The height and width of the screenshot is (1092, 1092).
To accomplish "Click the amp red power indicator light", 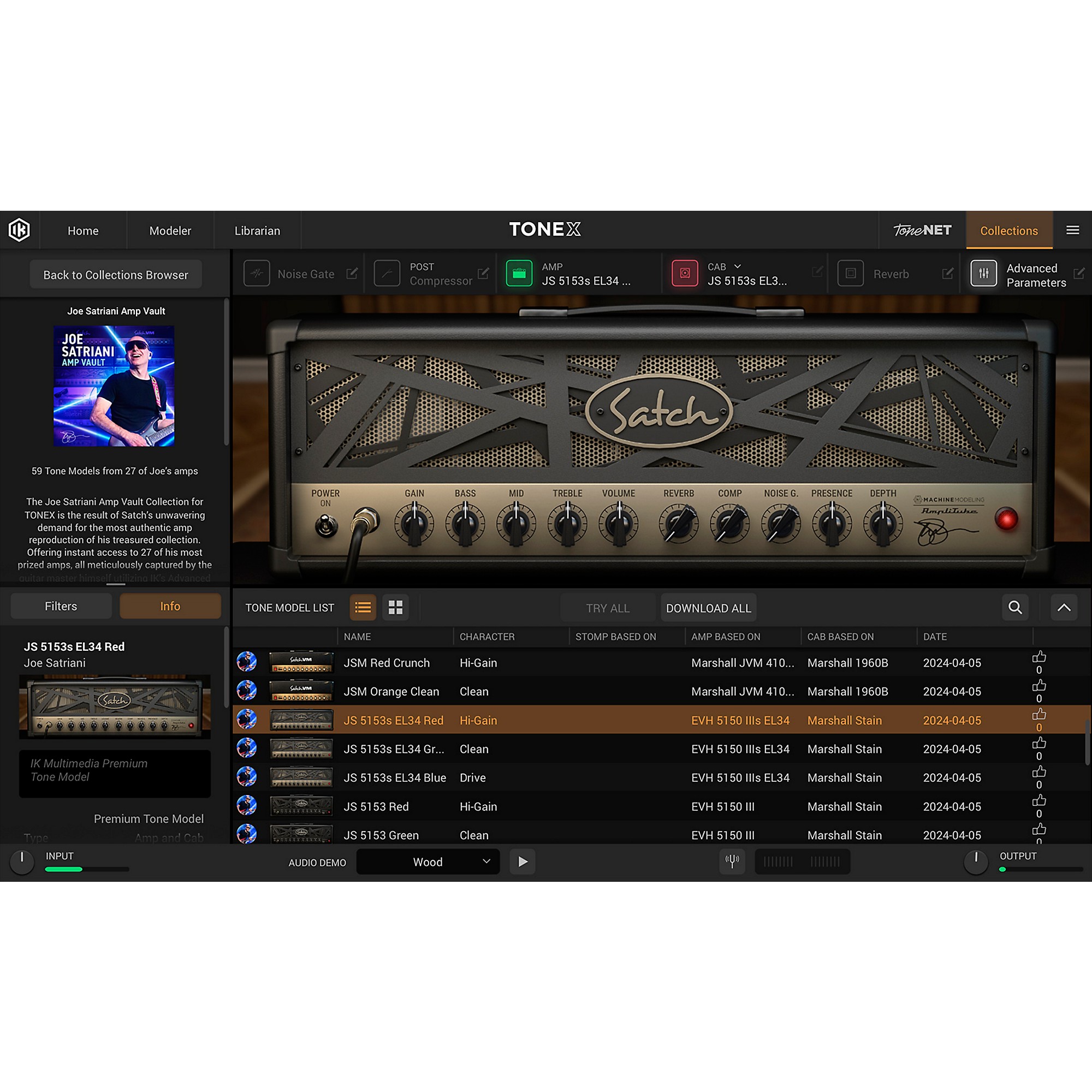I will coord(1006,519).
